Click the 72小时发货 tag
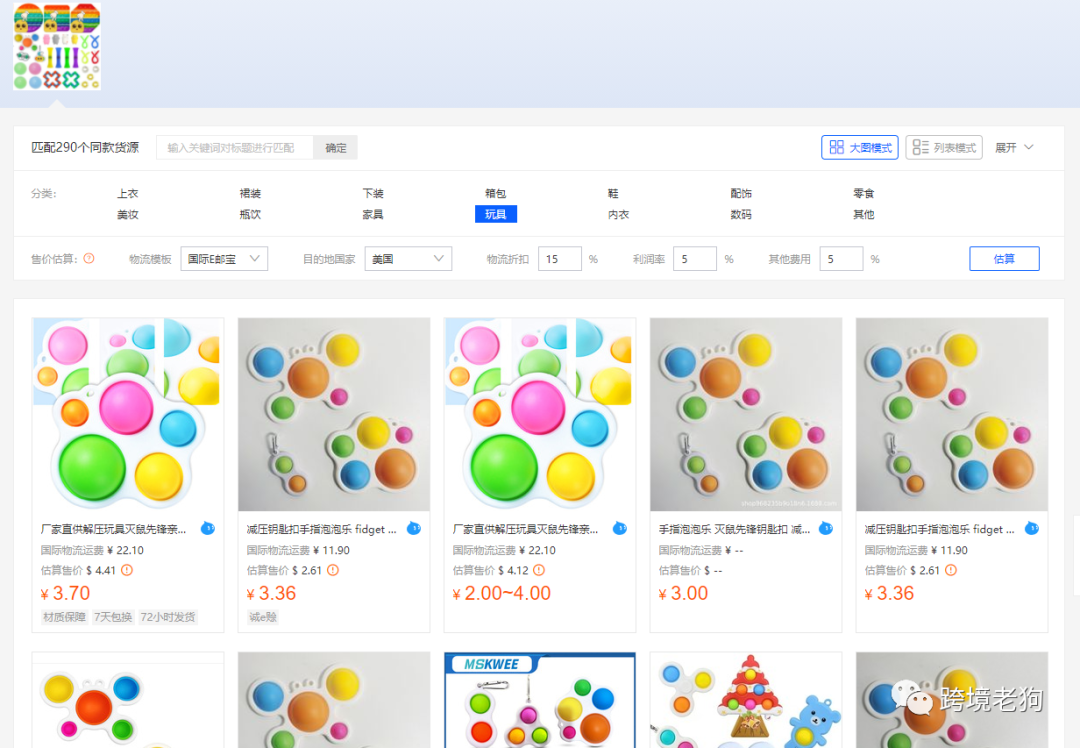 point(167,617)
